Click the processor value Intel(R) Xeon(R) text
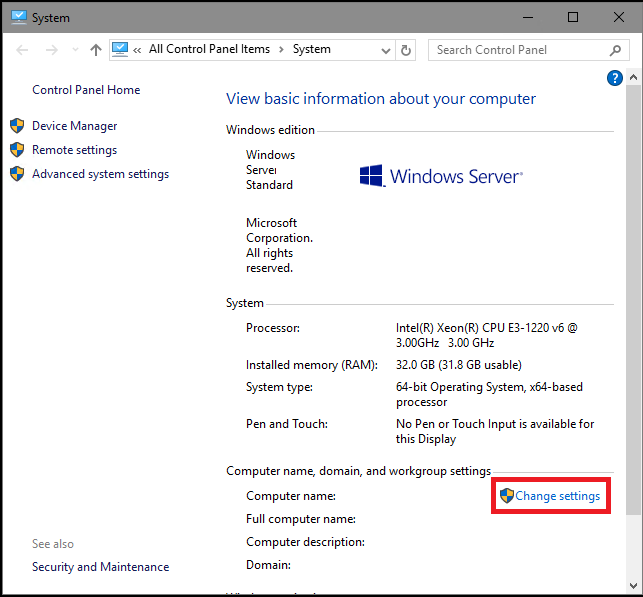 (486, 335)
